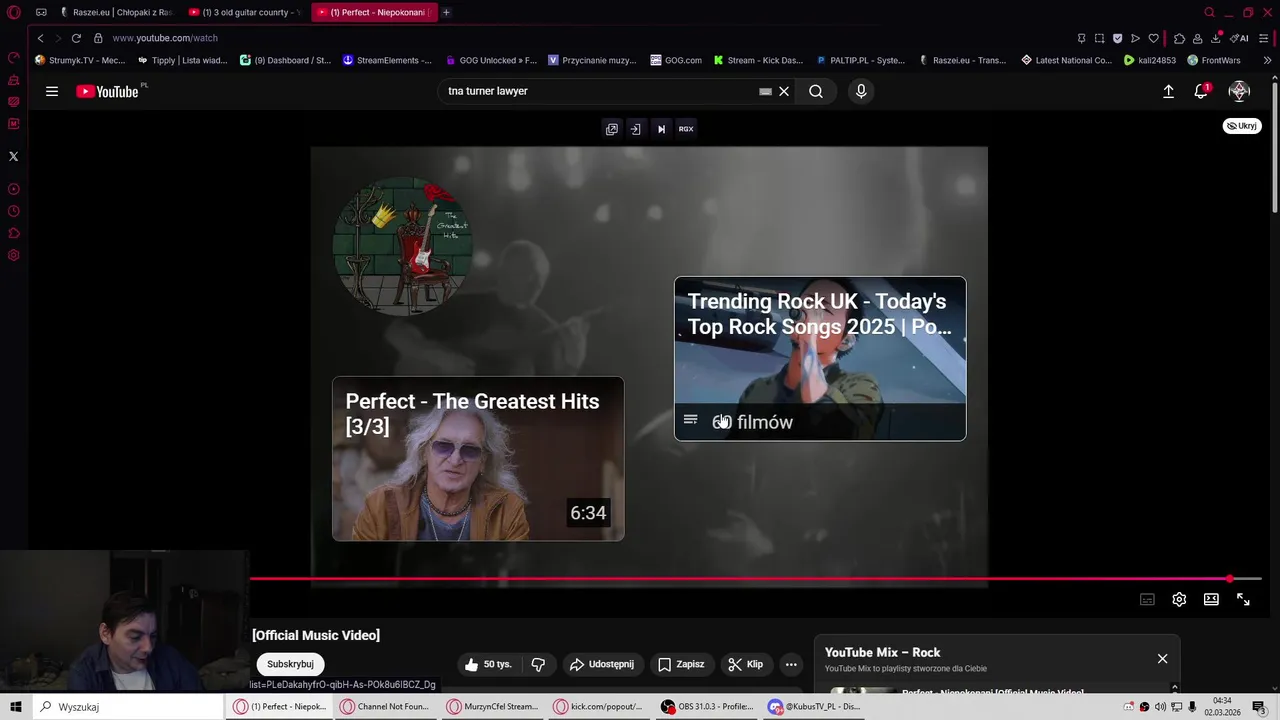Create a clip with Klip button
This screenshot has width=1280, height=720.
[745, 664]
